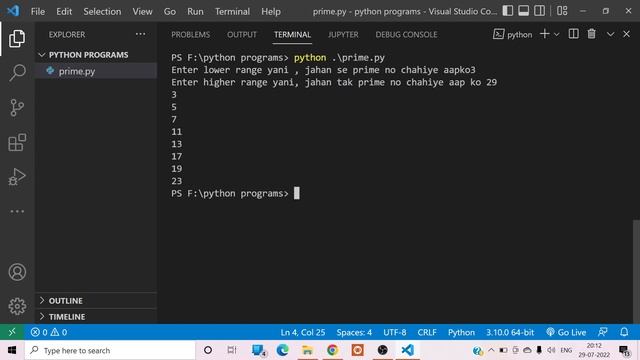This screenshot has height=360, width=640.
Task: Launch Google Chrome from taskbar
Action: 332,350
